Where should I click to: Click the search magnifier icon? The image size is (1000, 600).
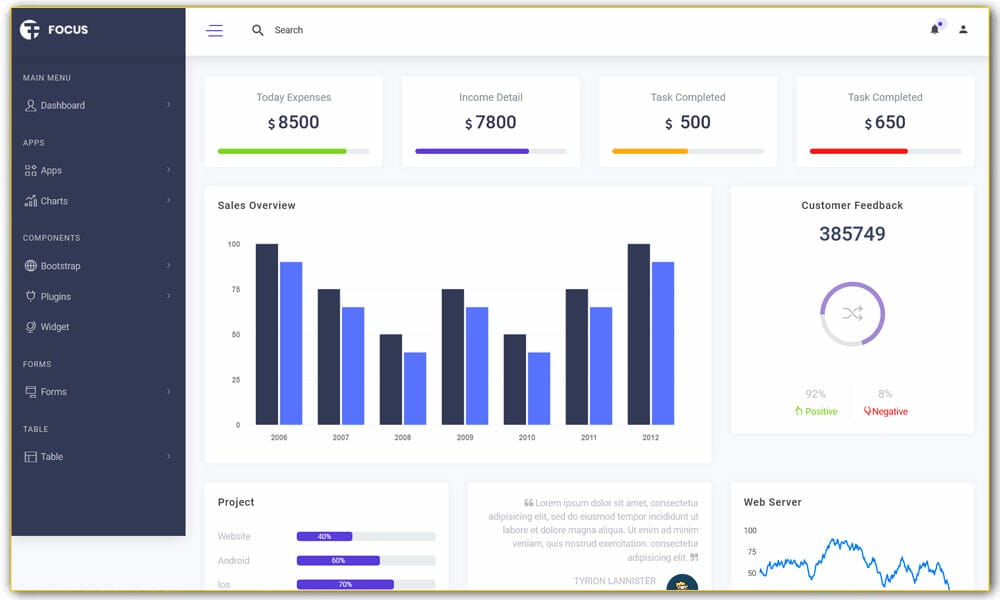click(x=257, y=30)
